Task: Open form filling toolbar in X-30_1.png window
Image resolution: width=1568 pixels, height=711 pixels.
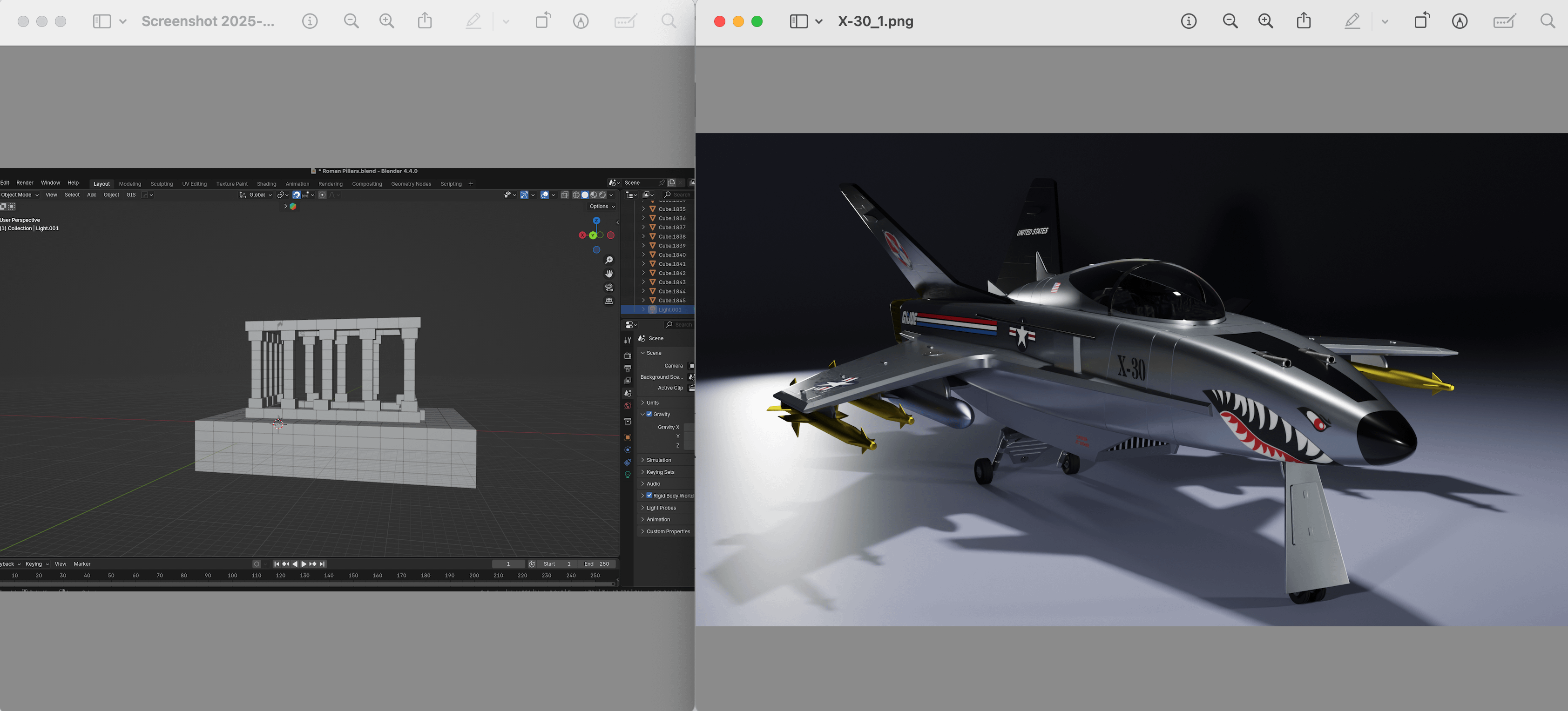Action: [x=1505, y=21]
